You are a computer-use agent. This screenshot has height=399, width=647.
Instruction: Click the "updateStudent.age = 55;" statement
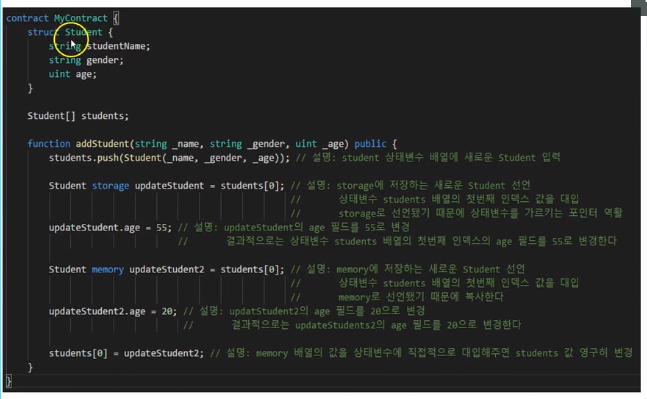click(110, 228)
